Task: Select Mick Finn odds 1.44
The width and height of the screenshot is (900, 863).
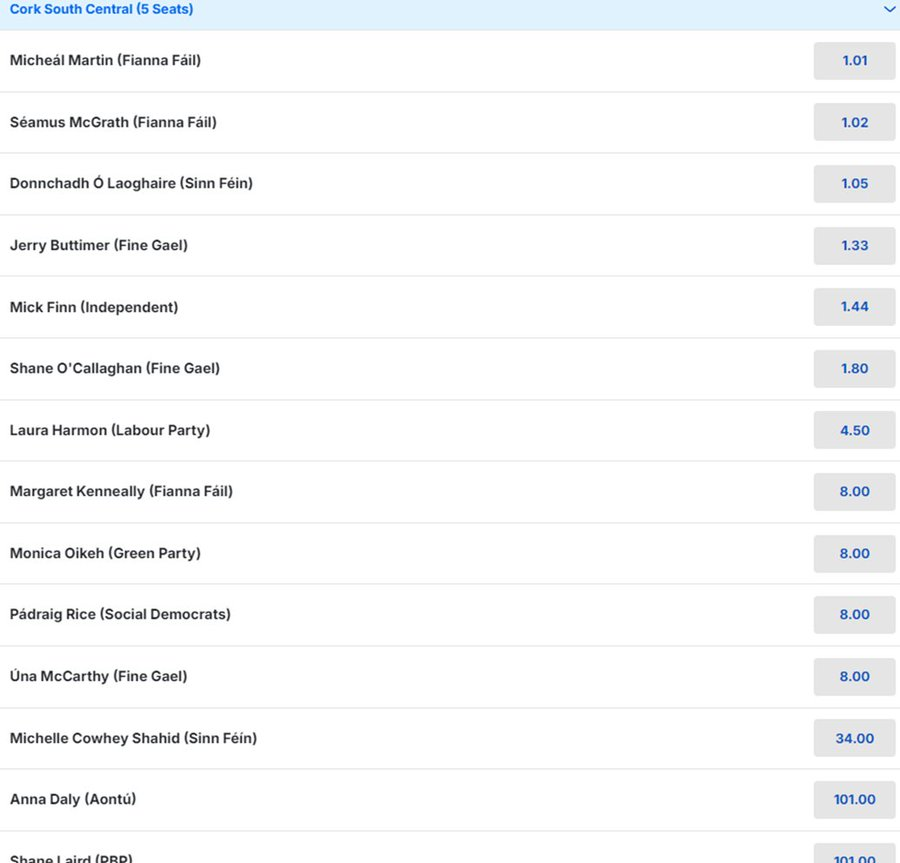Action: (x=854, y=307)
